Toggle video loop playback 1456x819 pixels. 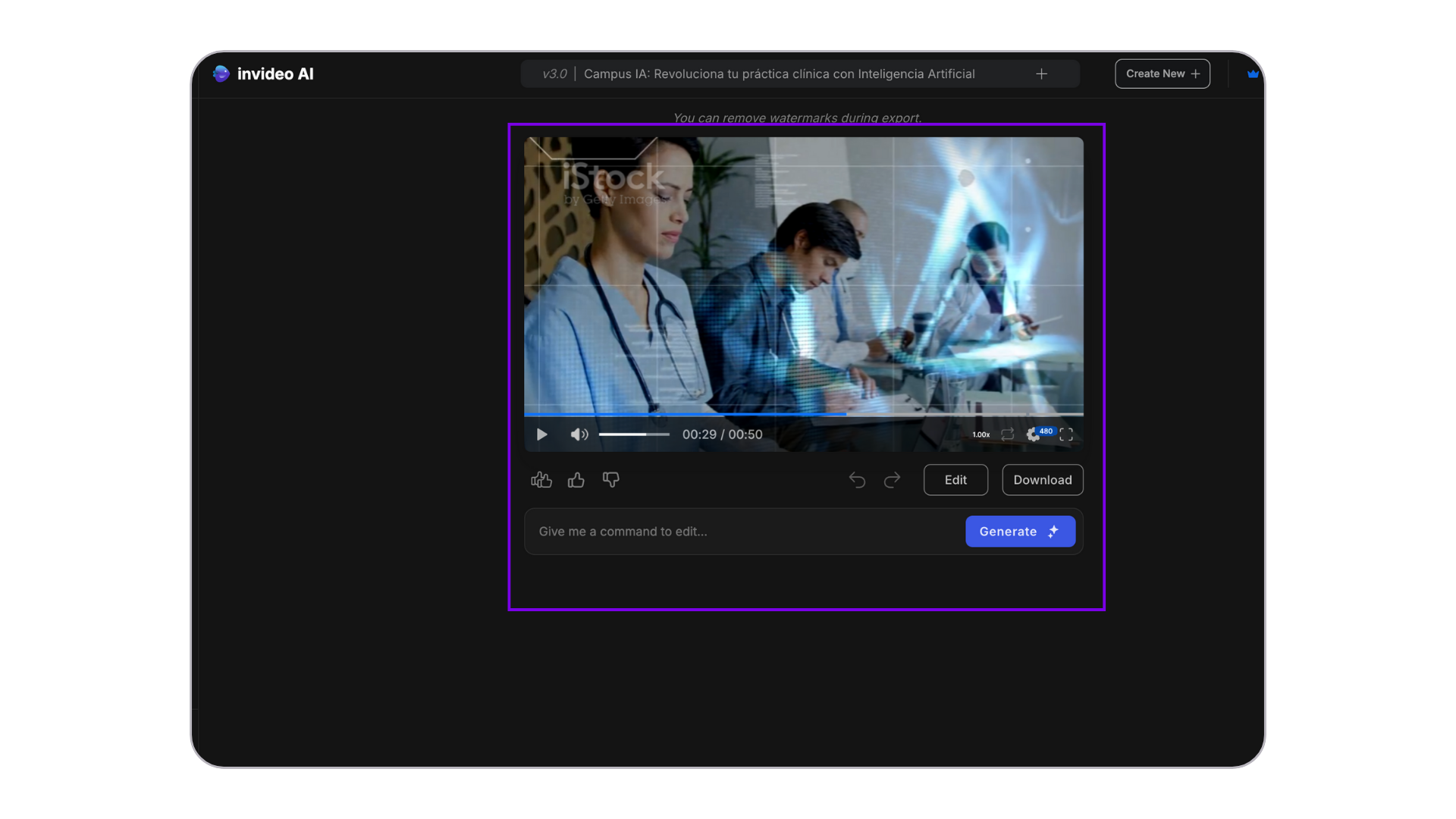(x=1007, y=435)
